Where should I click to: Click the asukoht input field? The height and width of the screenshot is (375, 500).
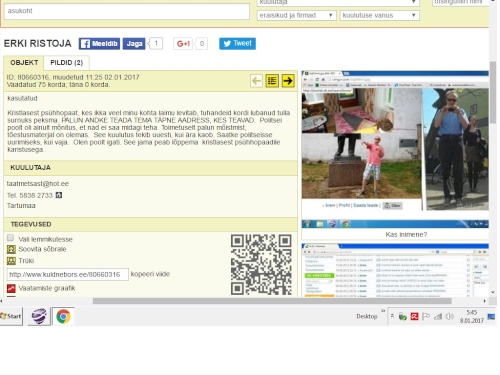127,11
